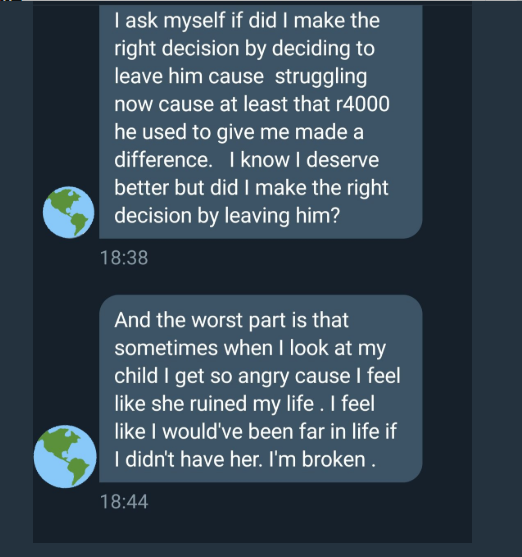Click the text 'I know I deserve'
The width and height of the screenshot is (522, 557).
[304, 160]
